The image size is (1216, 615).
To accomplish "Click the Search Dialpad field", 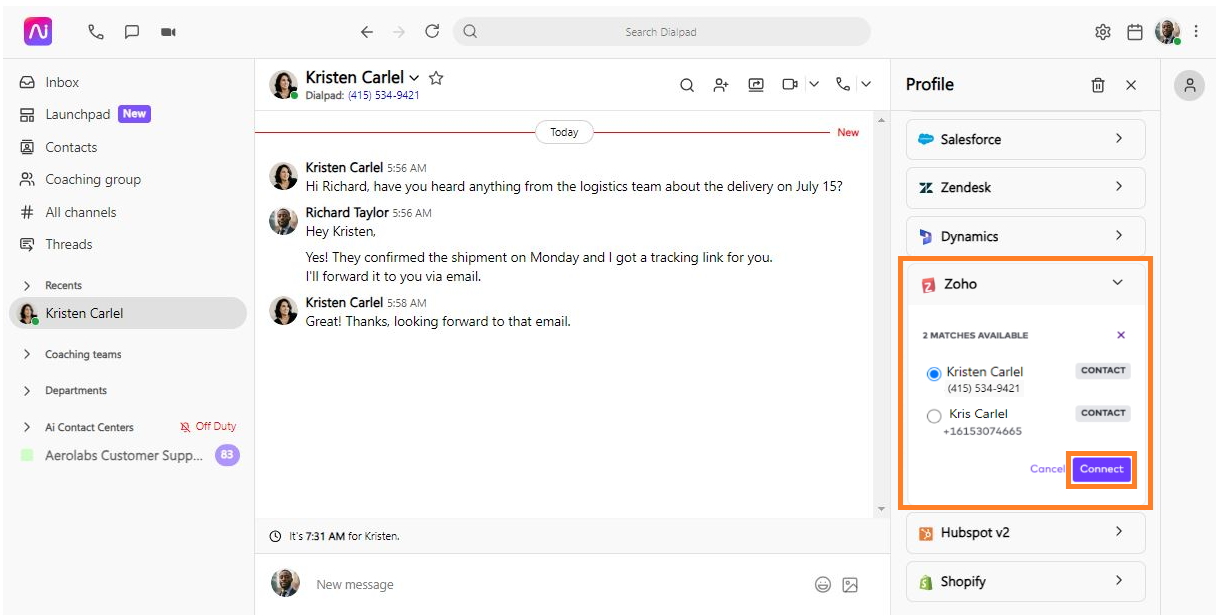I will [x=661, y=32].
